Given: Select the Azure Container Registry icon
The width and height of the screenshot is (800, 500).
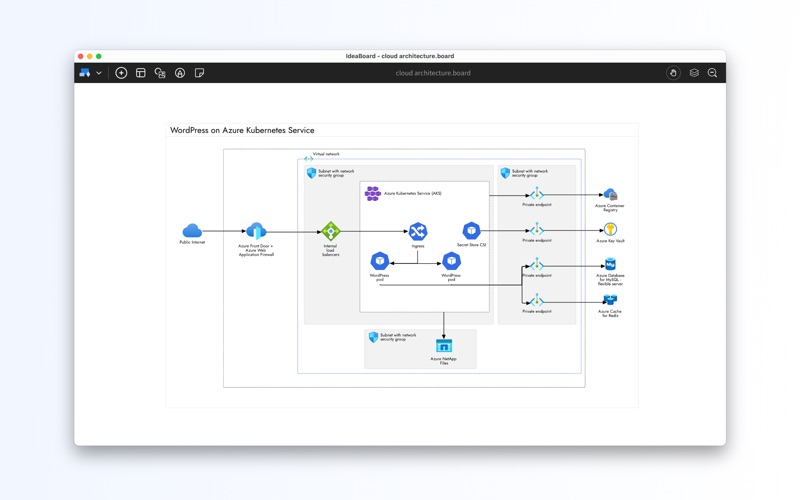Looking at the screenshot, I should point(610,194).
